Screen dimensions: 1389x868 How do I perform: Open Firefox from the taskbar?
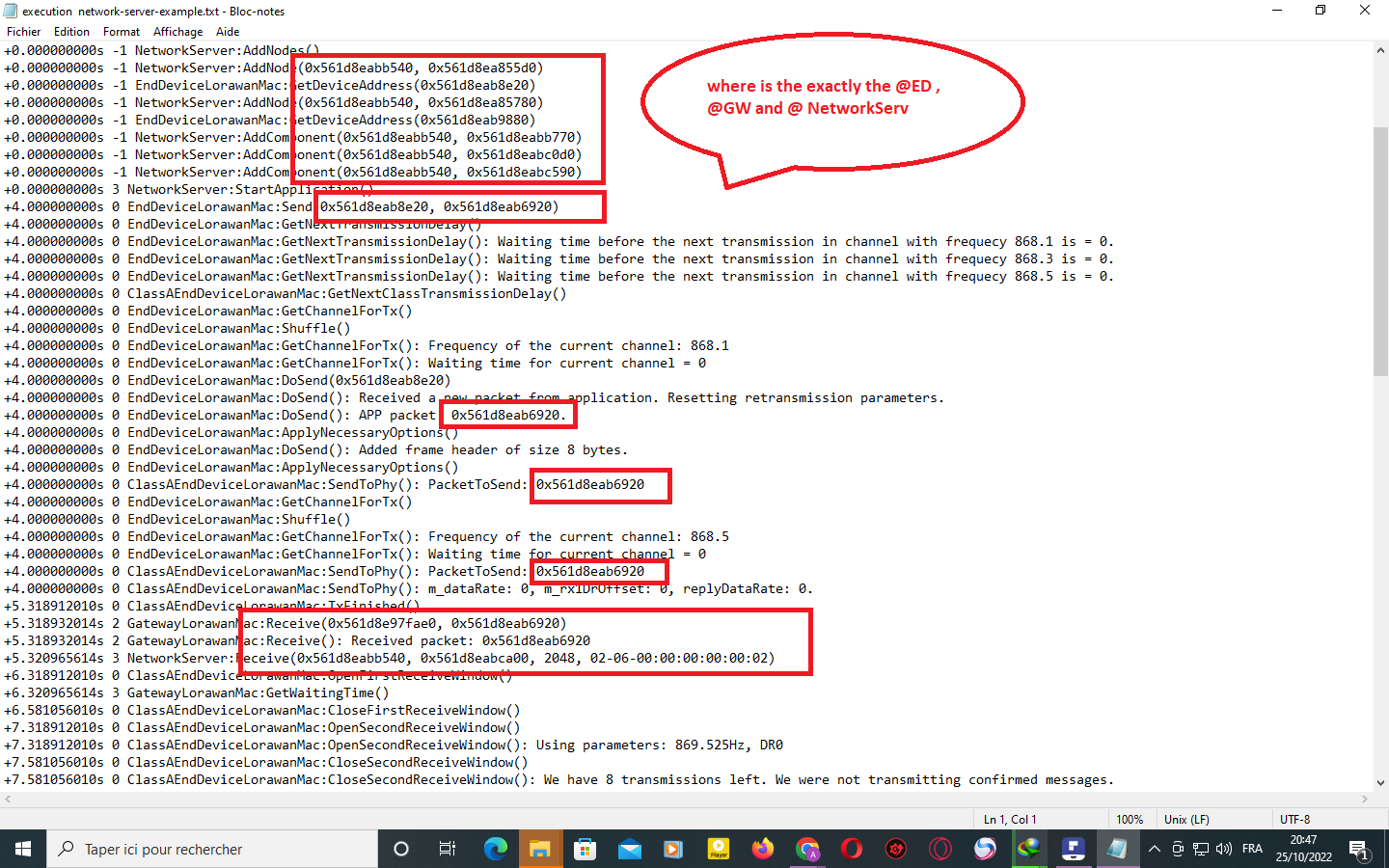click(x=761, y=849)
